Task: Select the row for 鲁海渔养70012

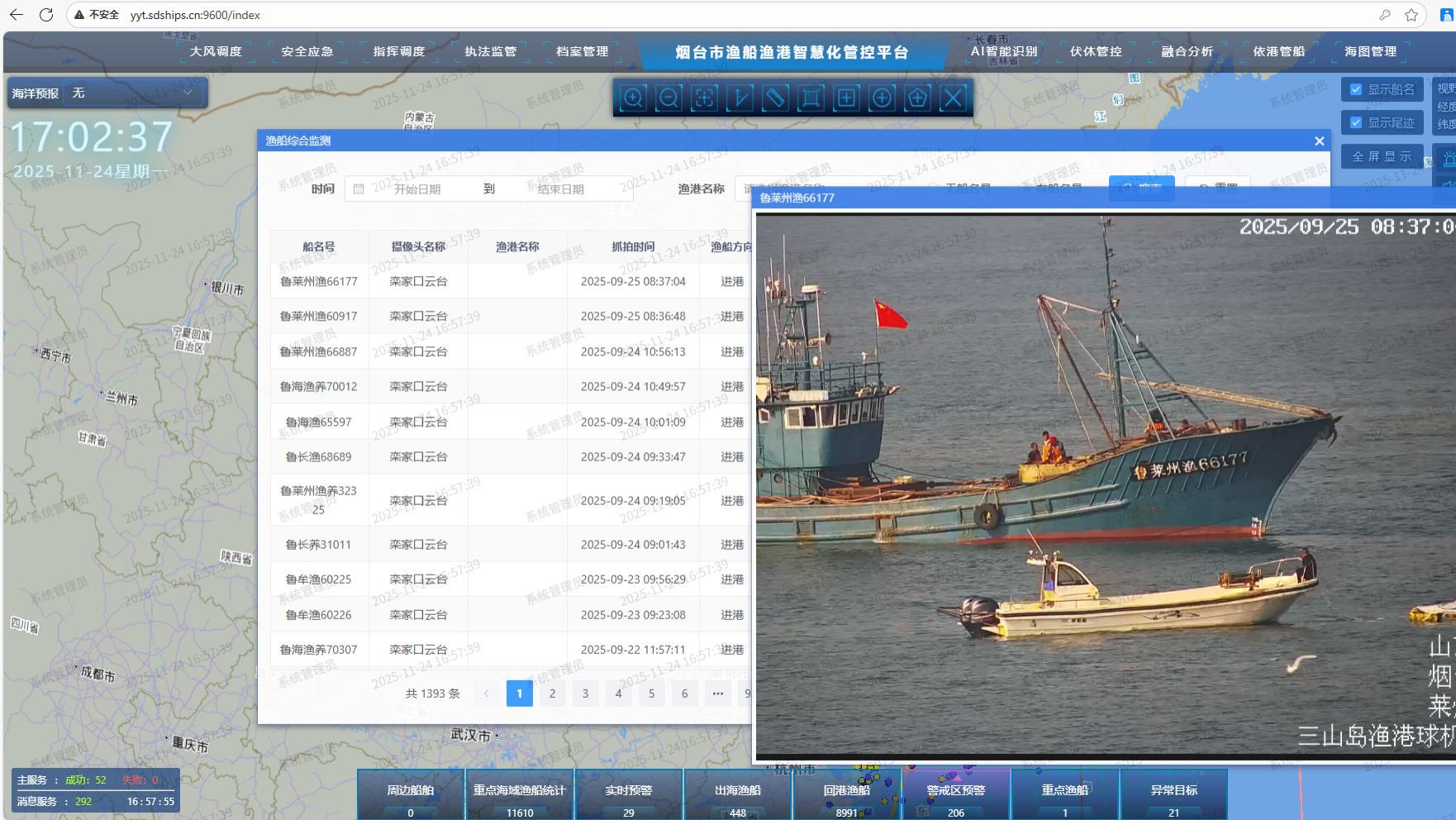Action: pyautogui.click(x=512, y=386)
